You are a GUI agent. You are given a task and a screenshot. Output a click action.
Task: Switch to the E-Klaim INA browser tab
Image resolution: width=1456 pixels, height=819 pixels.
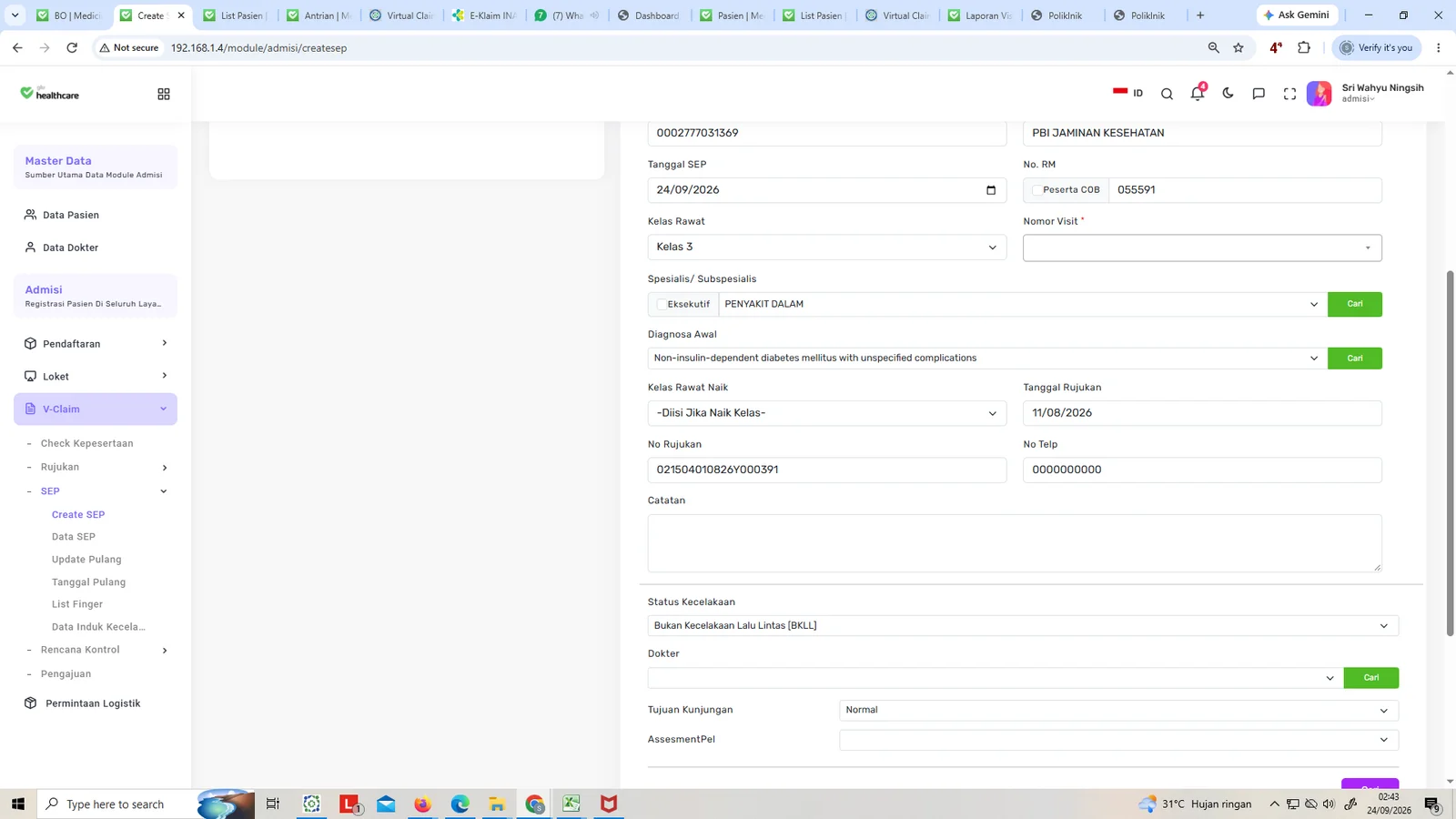tap(485, 15)
